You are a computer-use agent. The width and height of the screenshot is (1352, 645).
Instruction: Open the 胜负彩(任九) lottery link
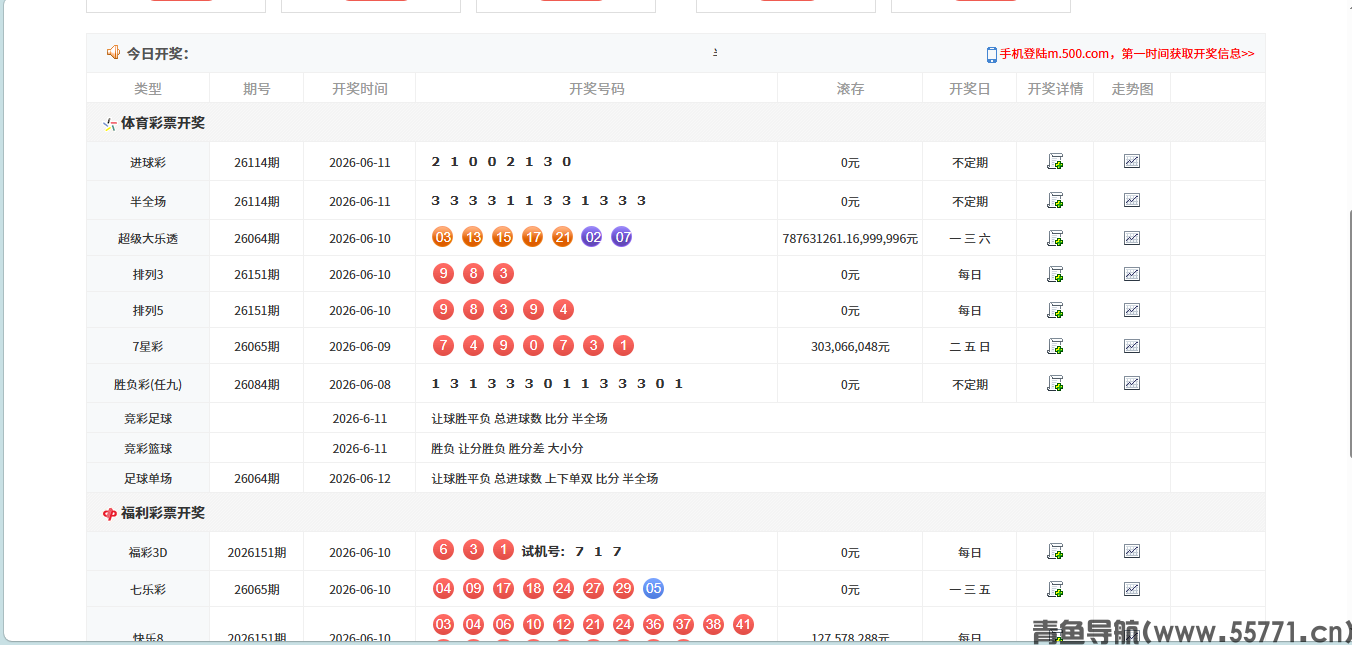148,384
